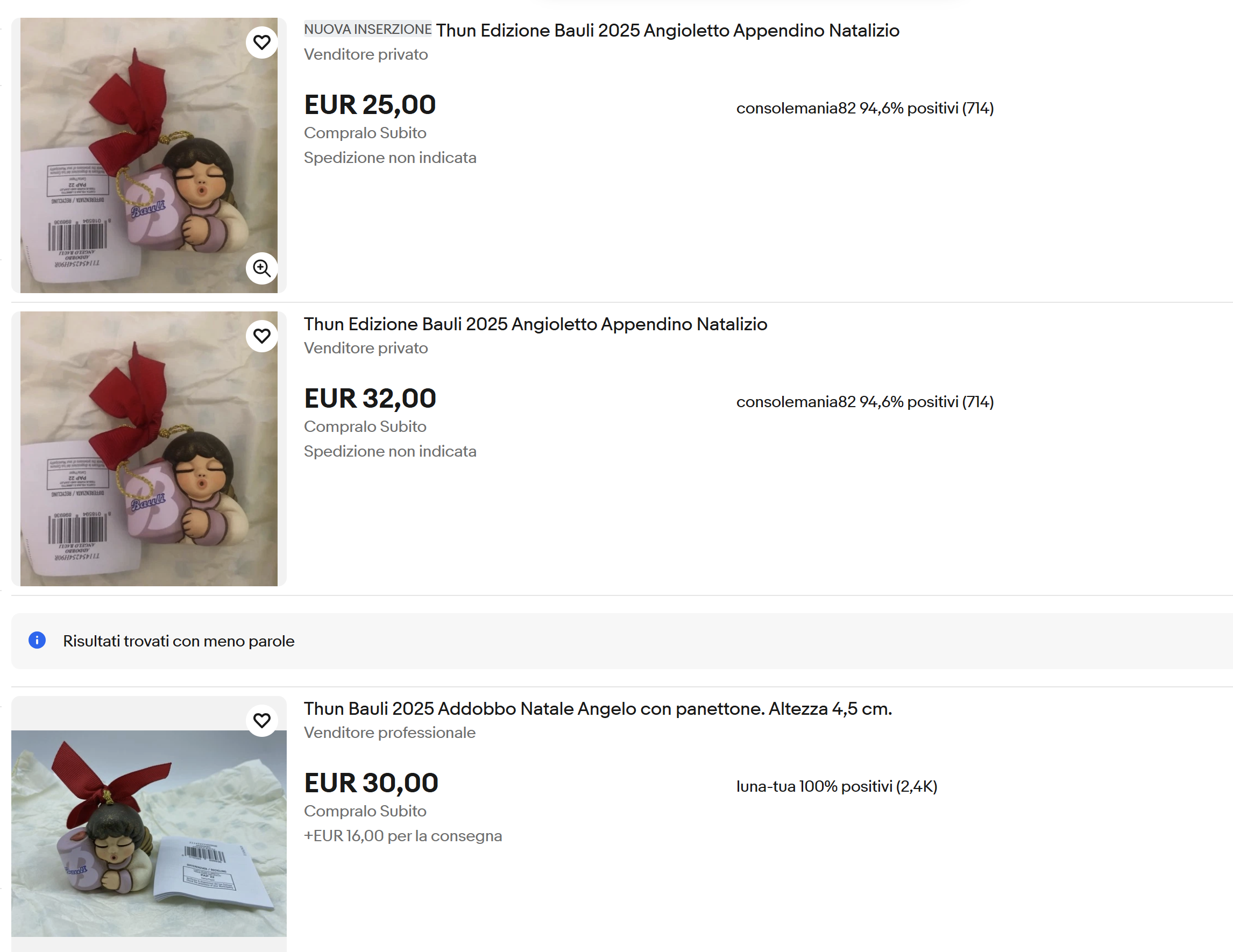Open second Thun Edizione Bauli 2025 Angioletto title

coord(535,324)
